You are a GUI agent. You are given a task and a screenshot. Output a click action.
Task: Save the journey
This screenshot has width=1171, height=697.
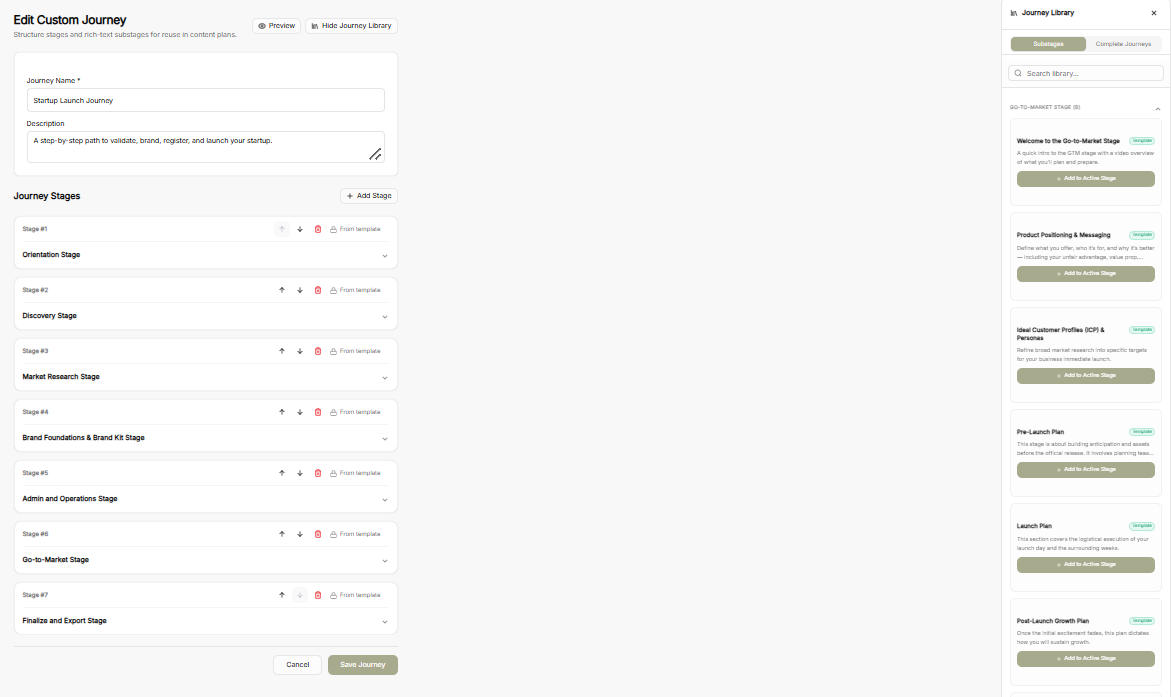(x=363, y=665)
